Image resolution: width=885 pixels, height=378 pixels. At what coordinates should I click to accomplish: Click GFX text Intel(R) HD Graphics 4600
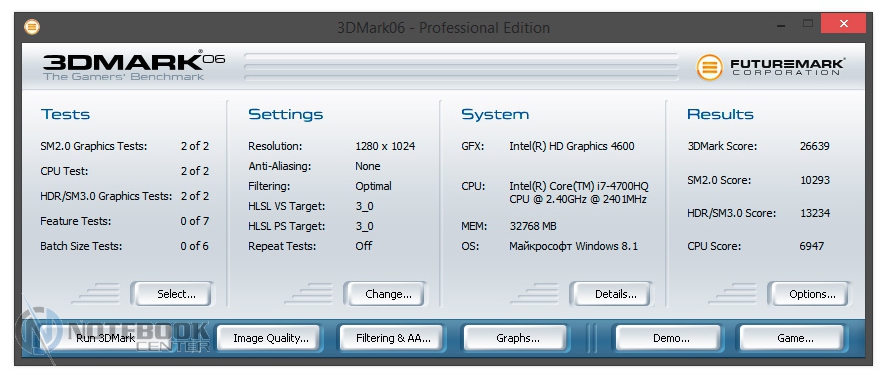[572, 146]
